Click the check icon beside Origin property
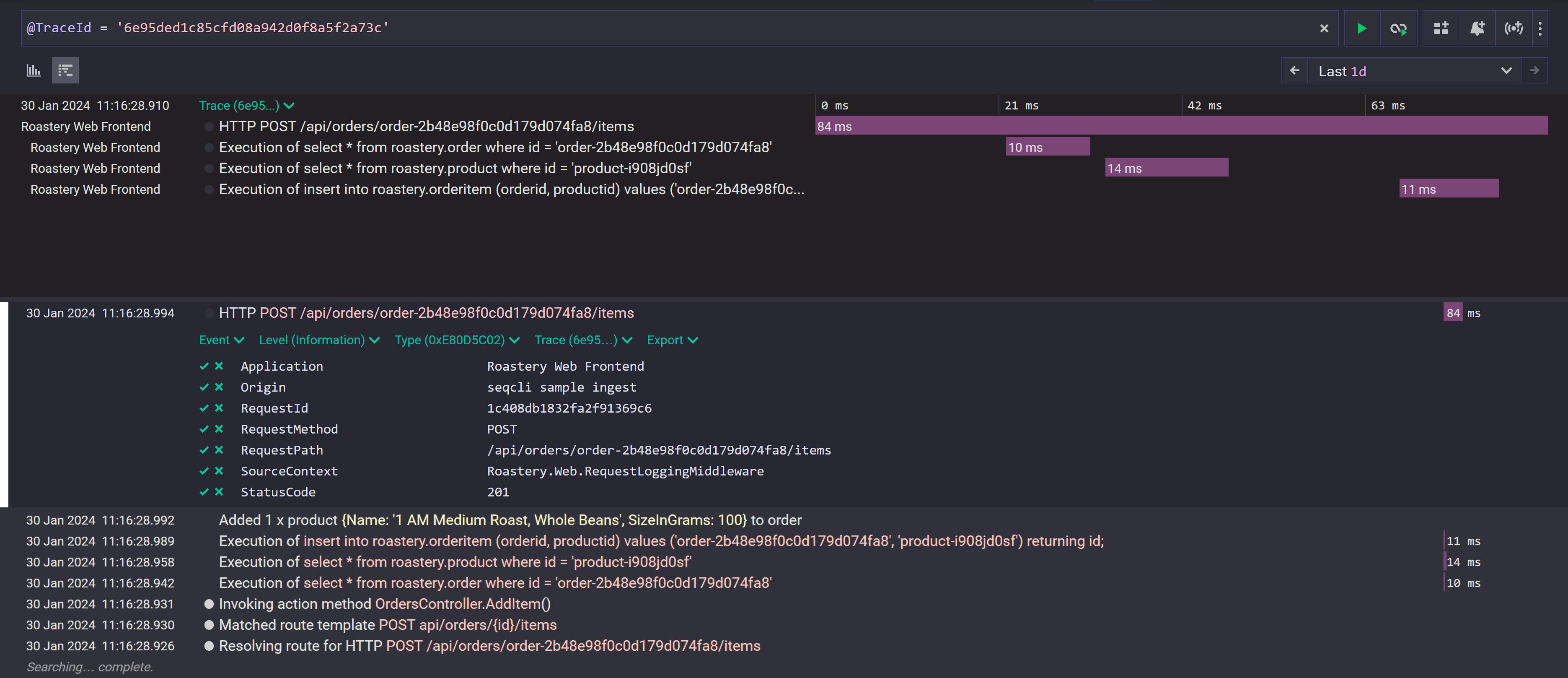 tap(204, 387)
